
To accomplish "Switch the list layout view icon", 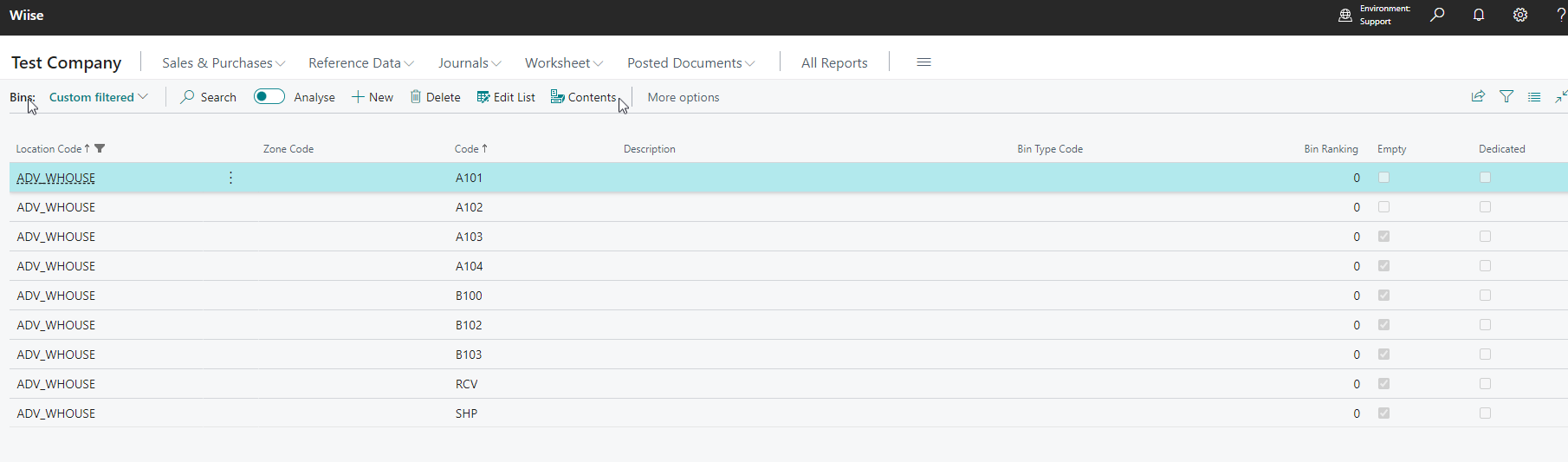I will (1534, 97).
